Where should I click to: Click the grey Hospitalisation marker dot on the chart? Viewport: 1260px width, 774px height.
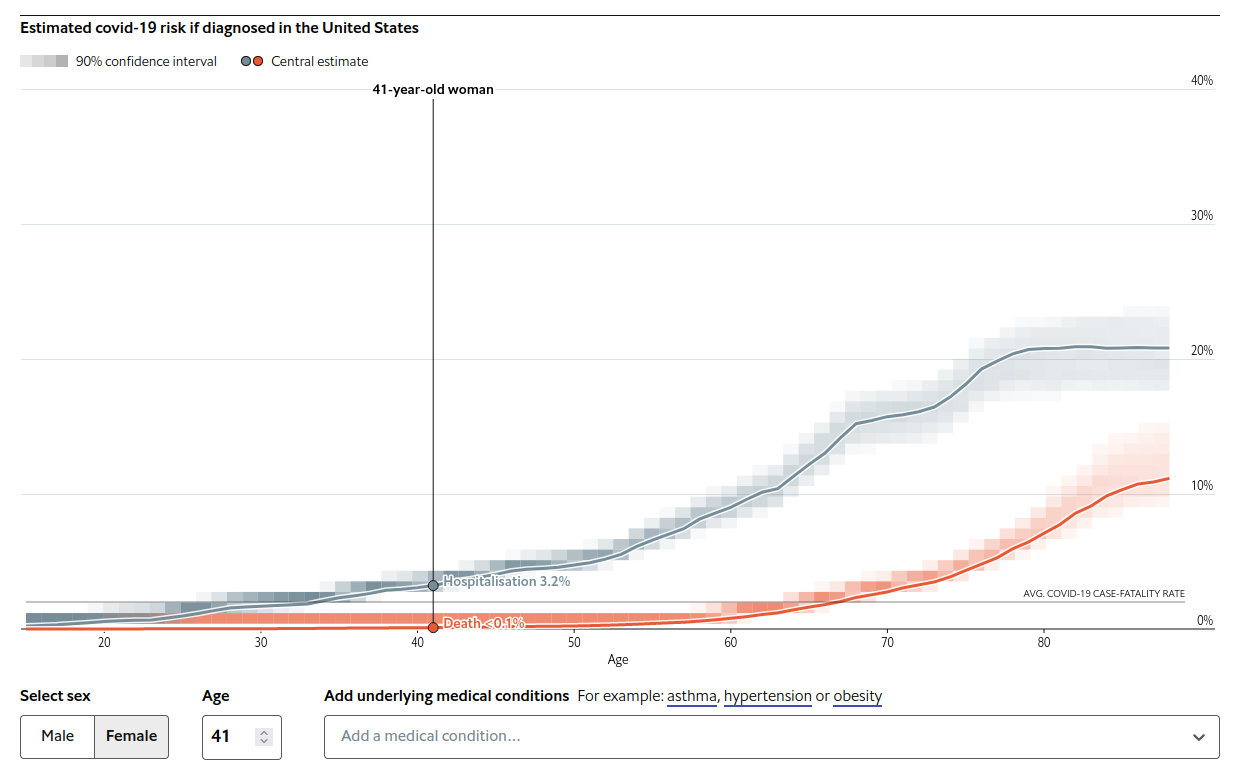pyautogui.click(x=433, y=585)
